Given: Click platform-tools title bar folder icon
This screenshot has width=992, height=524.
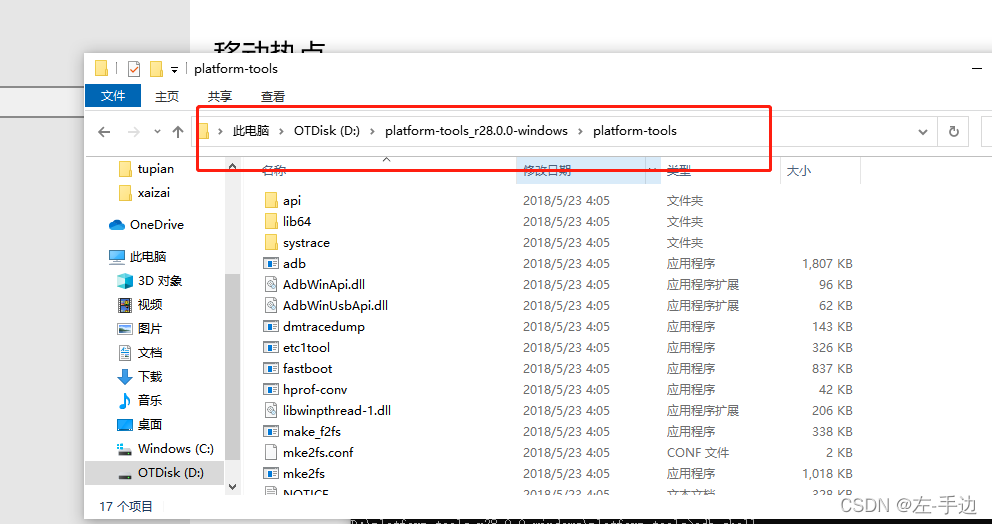Looking at the screenshot, I should coord(101,68).
